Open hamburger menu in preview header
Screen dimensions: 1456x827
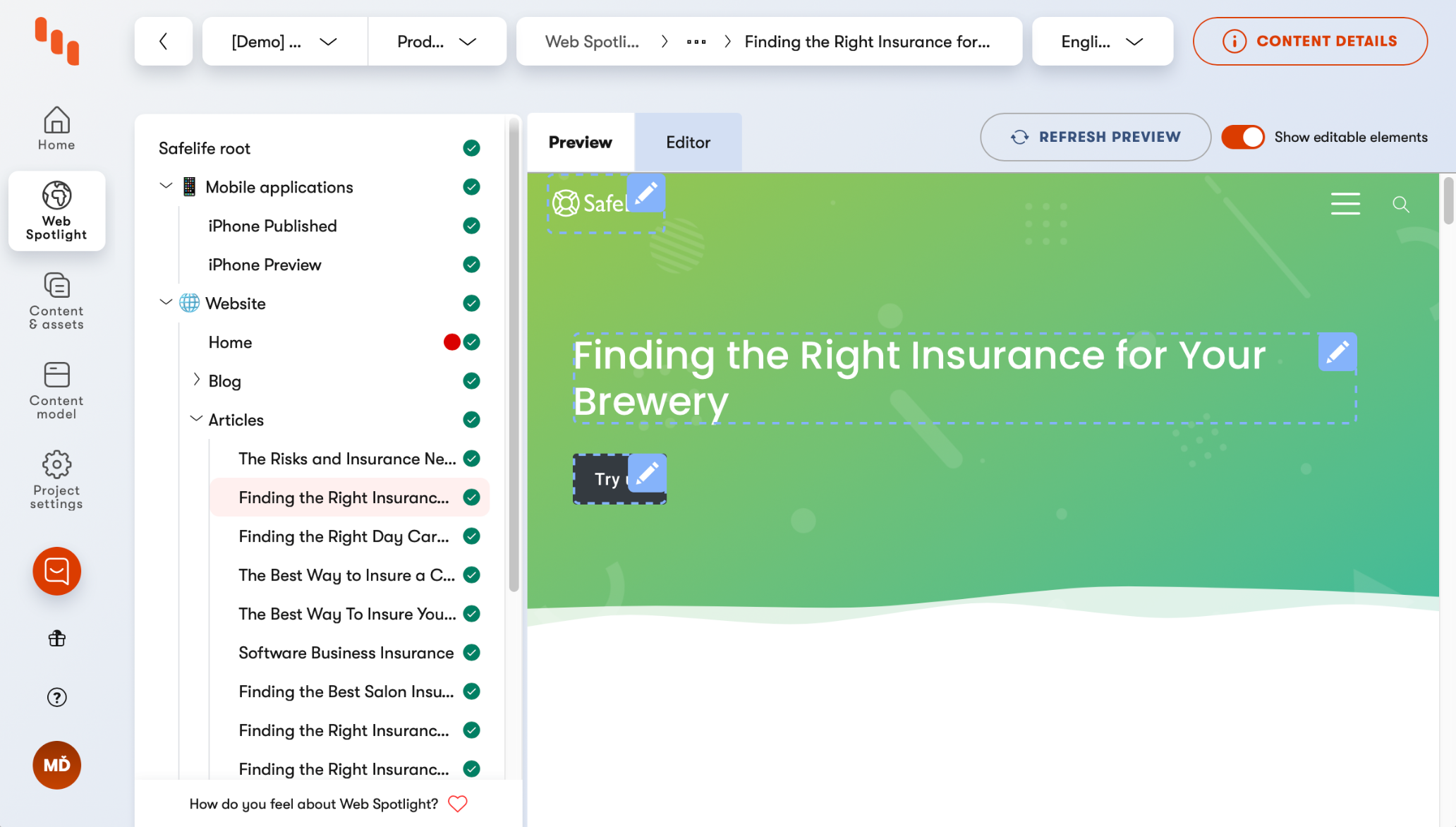[1345, 204]
